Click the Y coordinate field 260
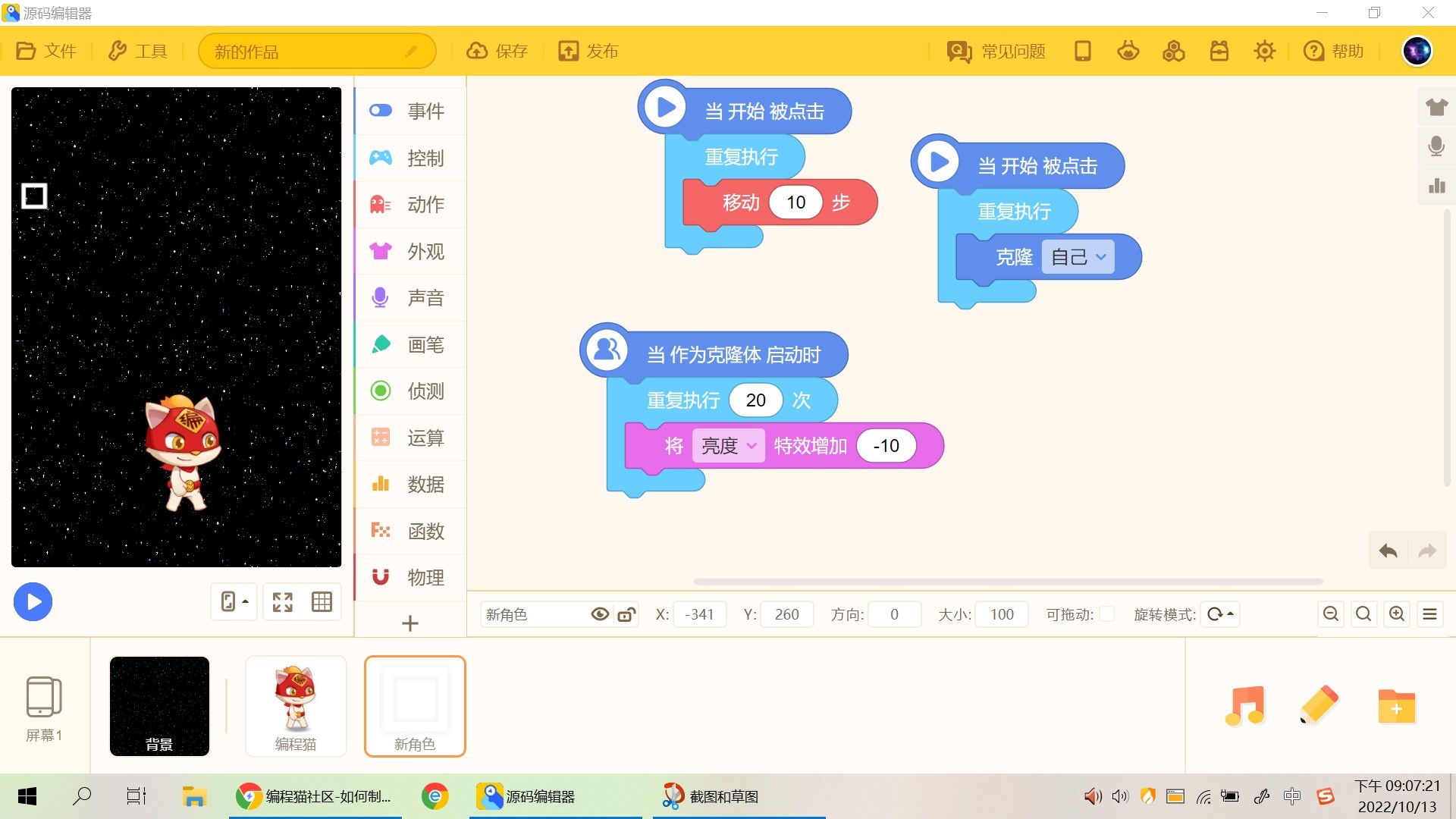 click(x=787, y=614)
